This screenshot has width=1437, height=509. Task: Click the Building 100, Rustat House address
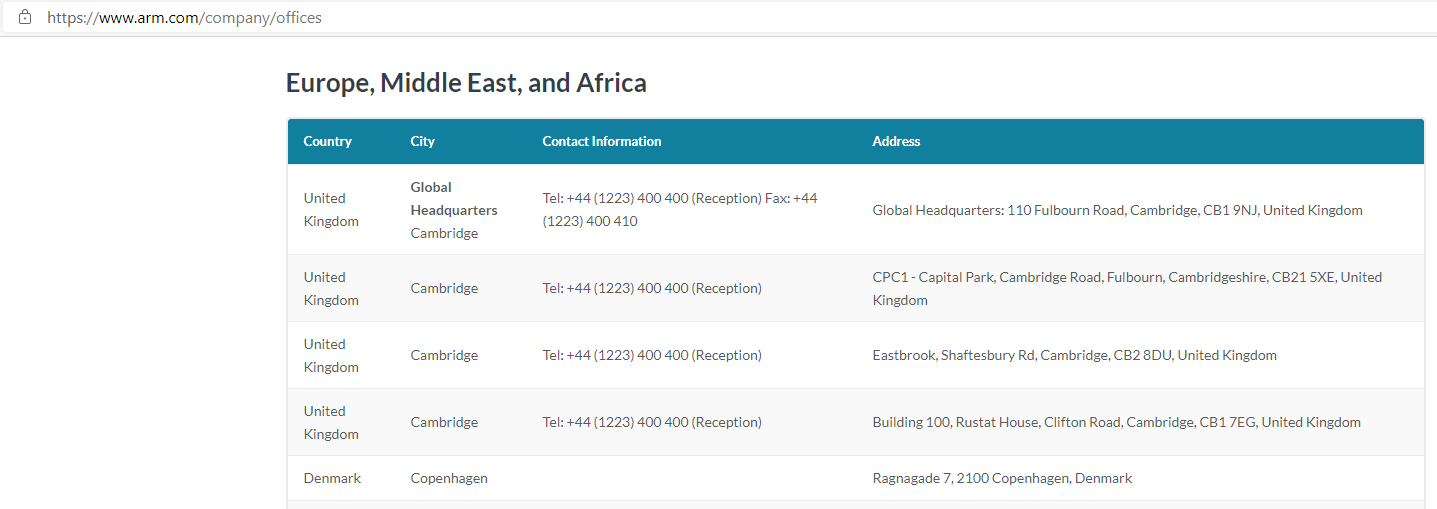click(x=1116, y=422)
